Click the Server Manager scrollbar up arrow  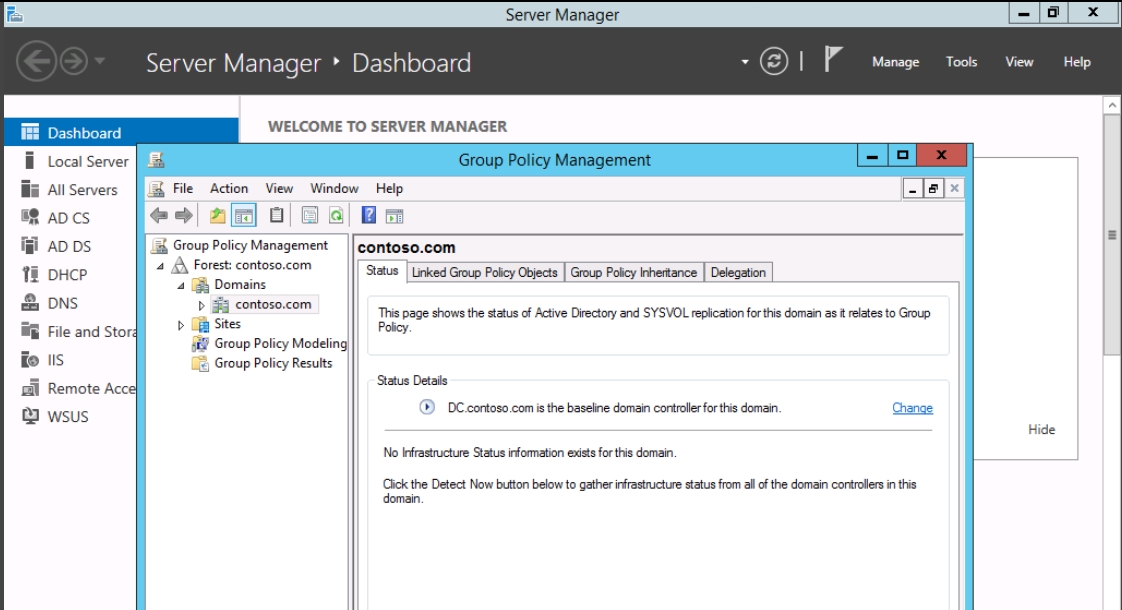click(1112, 105)
